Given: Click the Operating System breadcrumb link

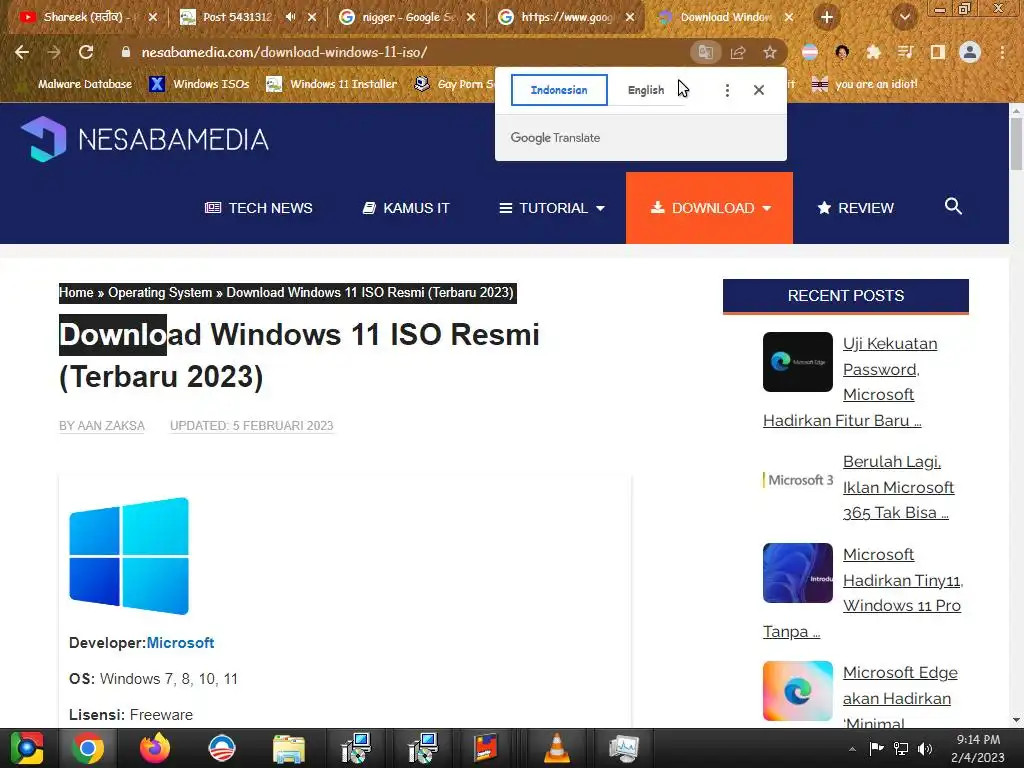Looking at the screenshot, I should click(x=160, y=293).
